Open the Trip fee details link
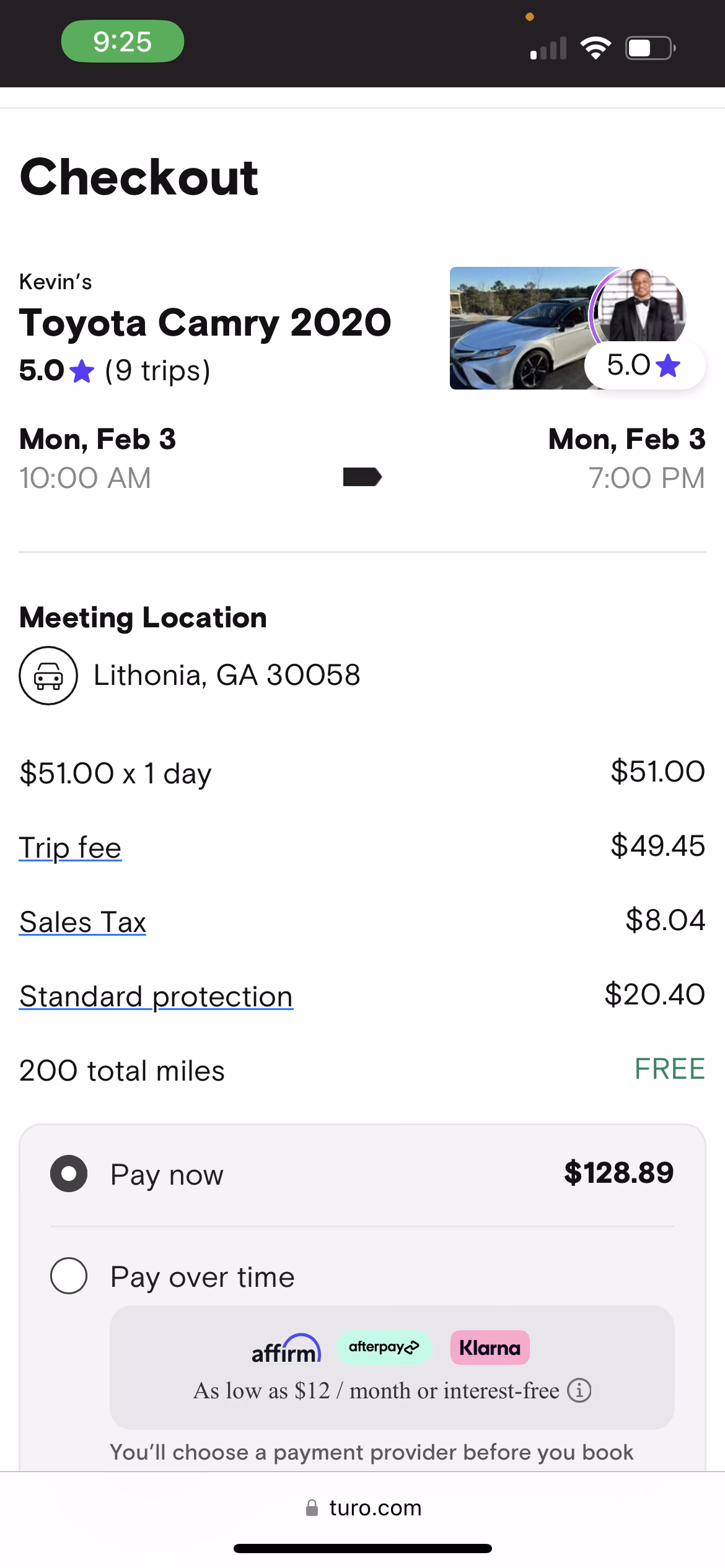The height and width of the screenshot is (1568, 725). (x=70, y=848)
